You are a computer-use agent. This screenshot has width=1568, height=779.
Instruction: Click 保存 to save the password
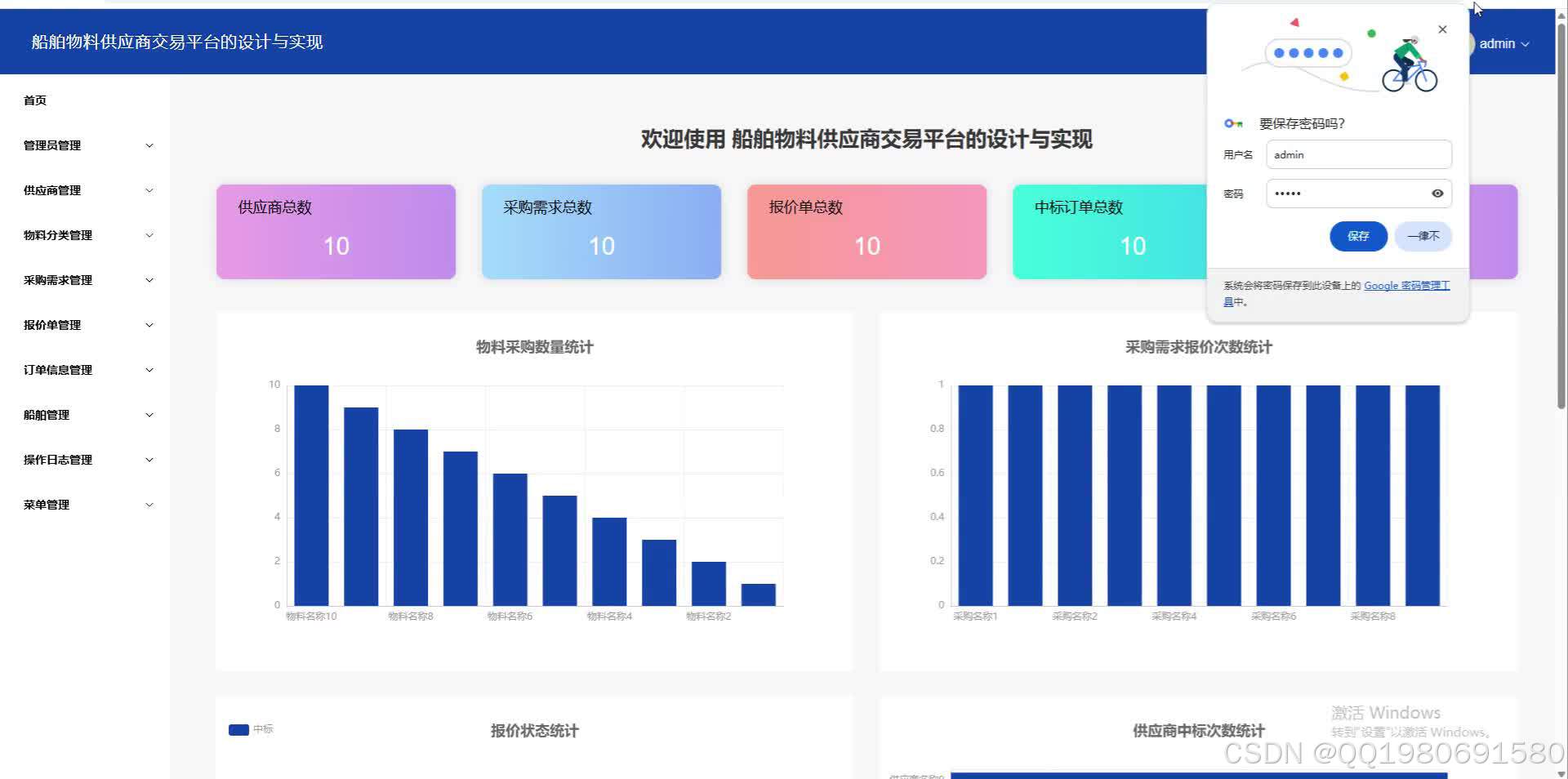[1357, 236]
